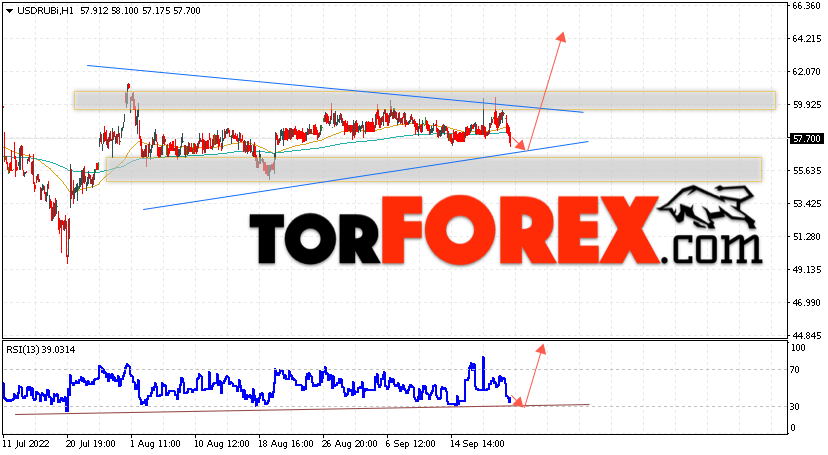Select the RSI 100 level label
The image size is (828, 455).
798,348
